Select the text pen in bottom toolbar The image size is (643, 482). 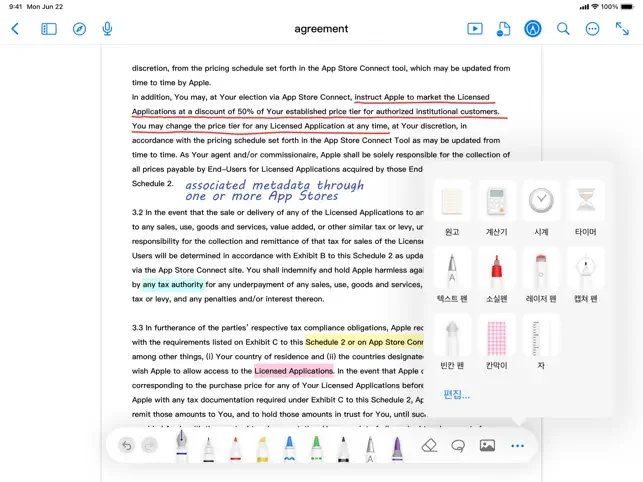click(x=370, y=448)
